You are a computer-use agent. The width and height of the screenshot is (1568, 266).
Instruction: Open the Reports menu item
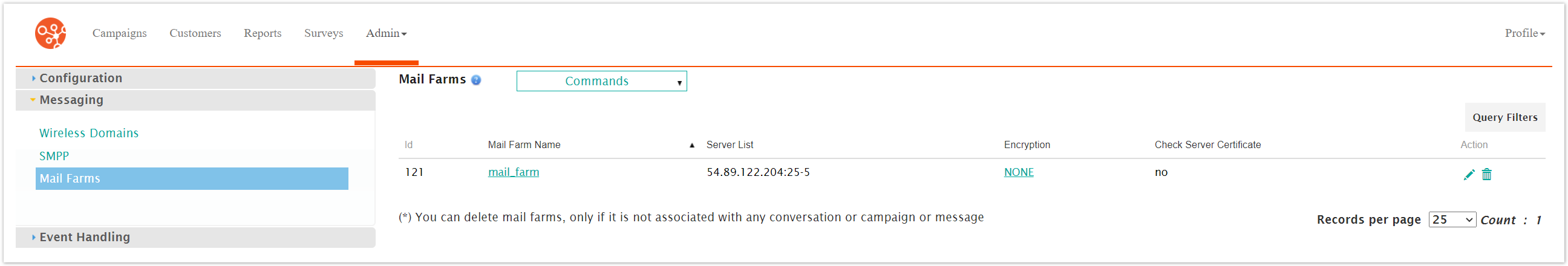click(x=263, y=33)
